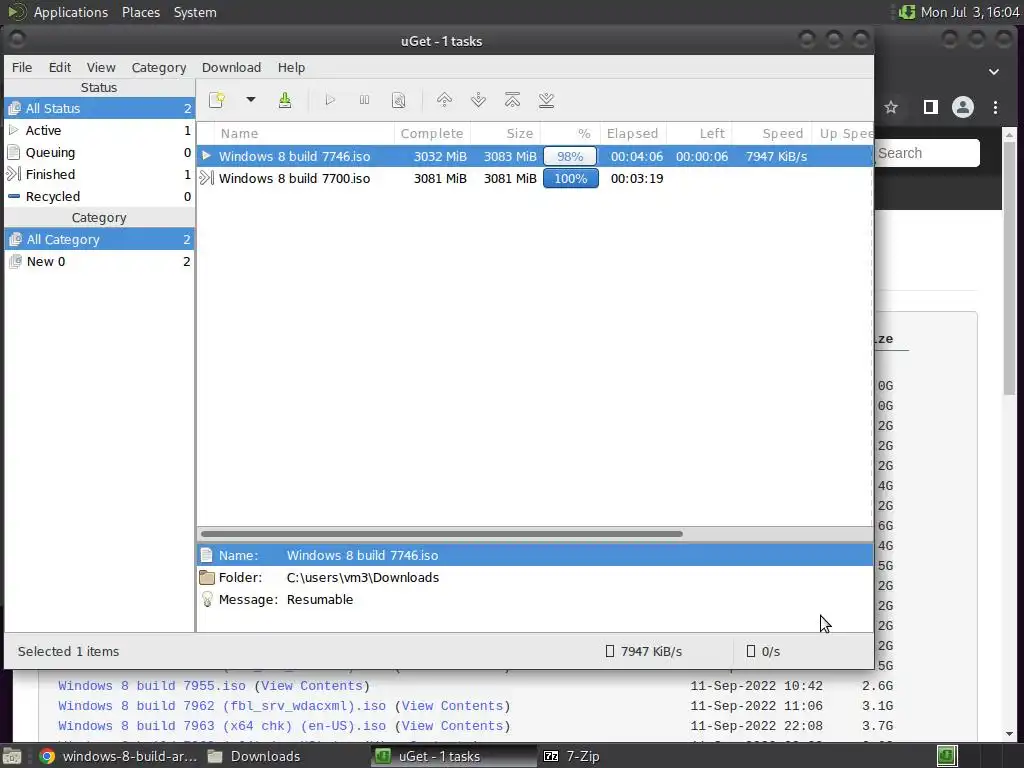
Task: Open Windows 8 build 7955.iso link in browser
Action: coord(152,686)
